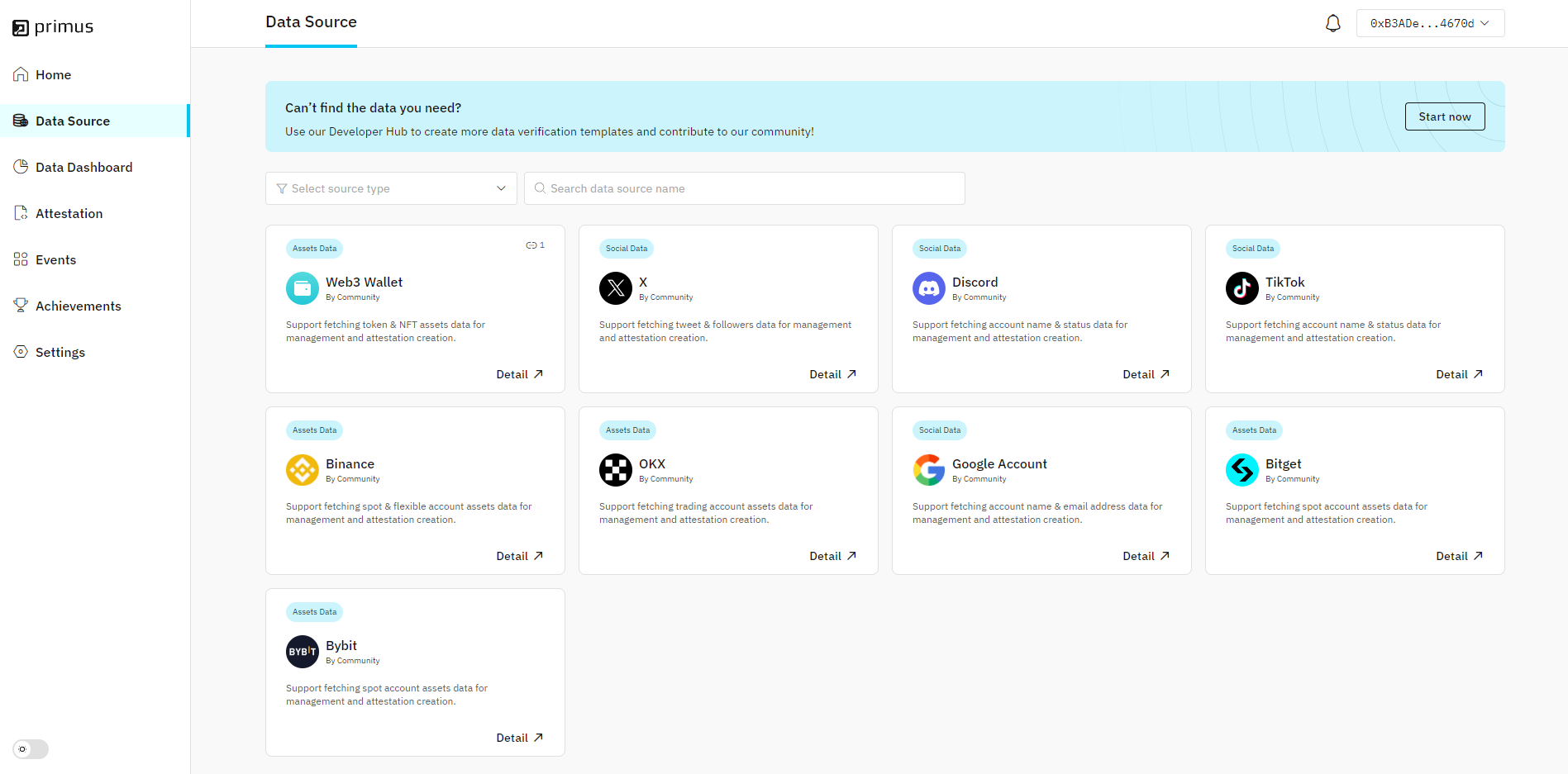Toggle the theme switch in the sidebar
The height and width of the screenshot is (774, 1568).
pos(31,749)
